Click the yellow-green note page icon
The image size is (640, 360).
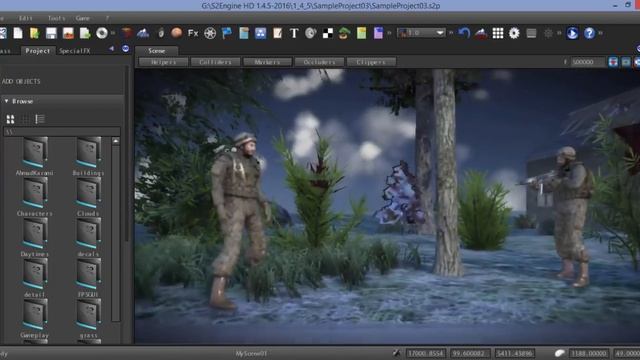pyautogui.click(x=361, y=33)
